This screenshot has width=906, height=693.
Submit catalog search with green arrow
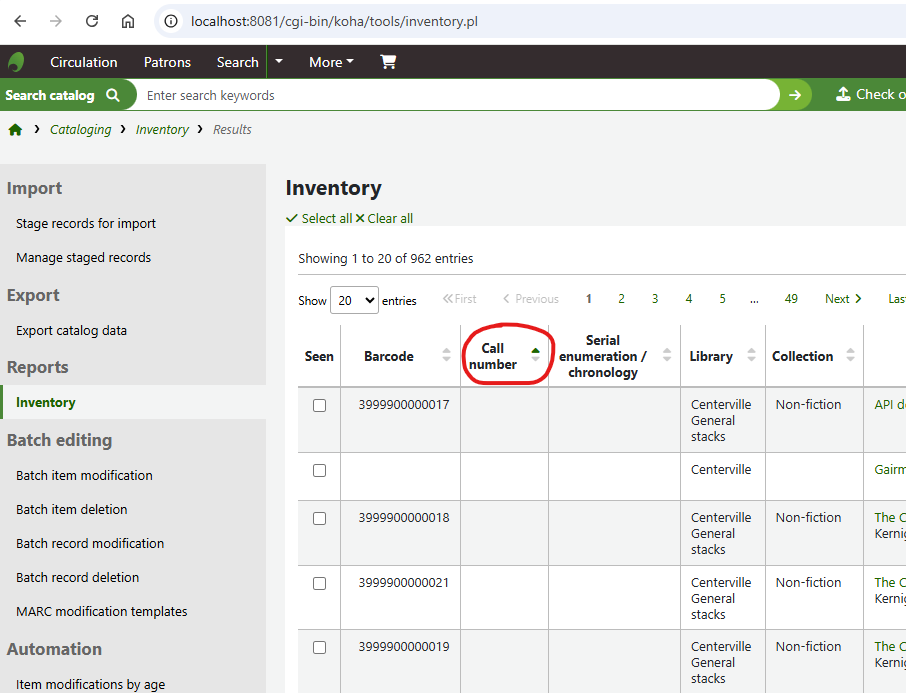(795, 95)
